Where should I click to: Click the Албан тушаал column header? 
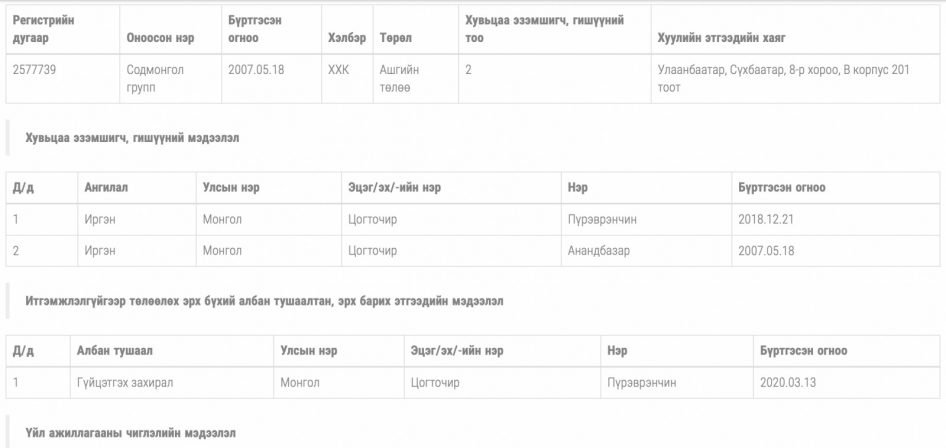click(x=115, y=351)
